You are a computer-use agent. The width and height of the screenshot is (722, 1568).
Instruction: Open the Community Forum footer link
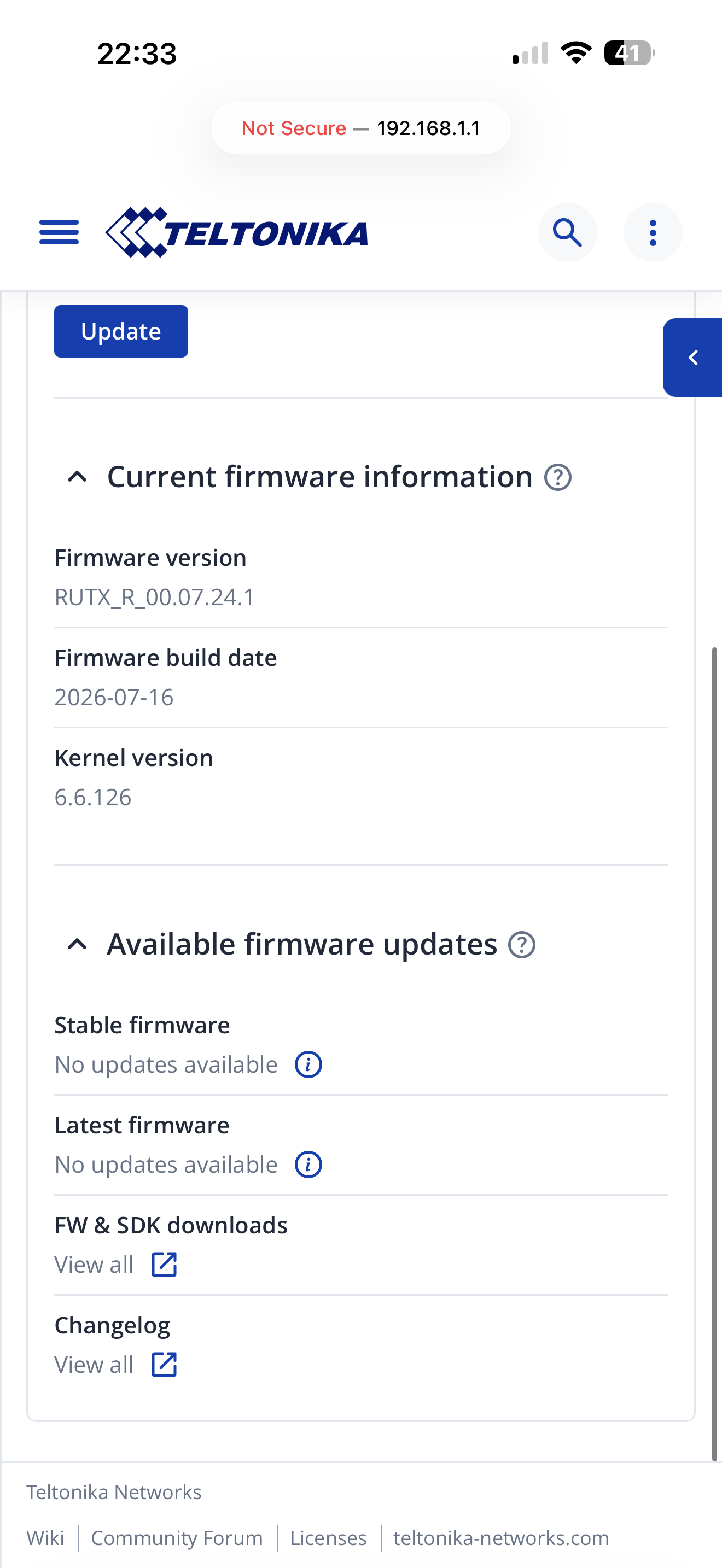pyautogui.click(x=177, y=1538)
